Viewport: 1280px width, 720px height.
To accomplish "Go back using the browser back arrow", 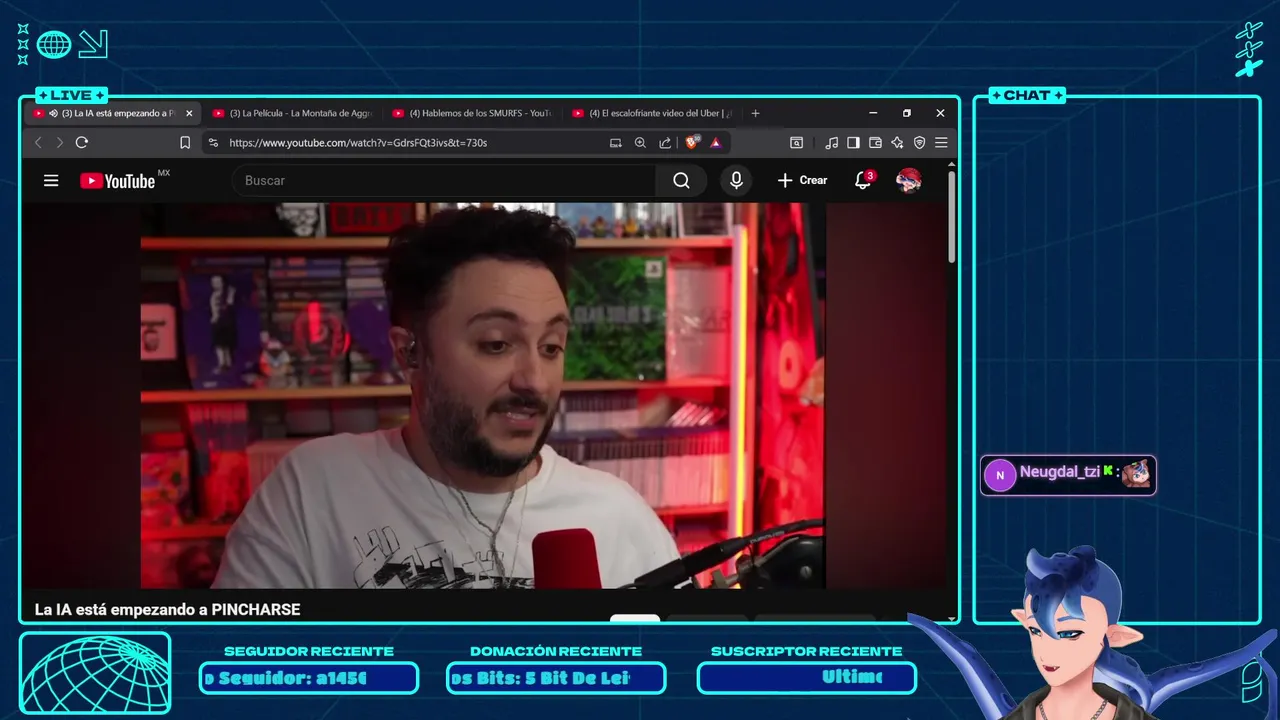I will click(38, 143).
